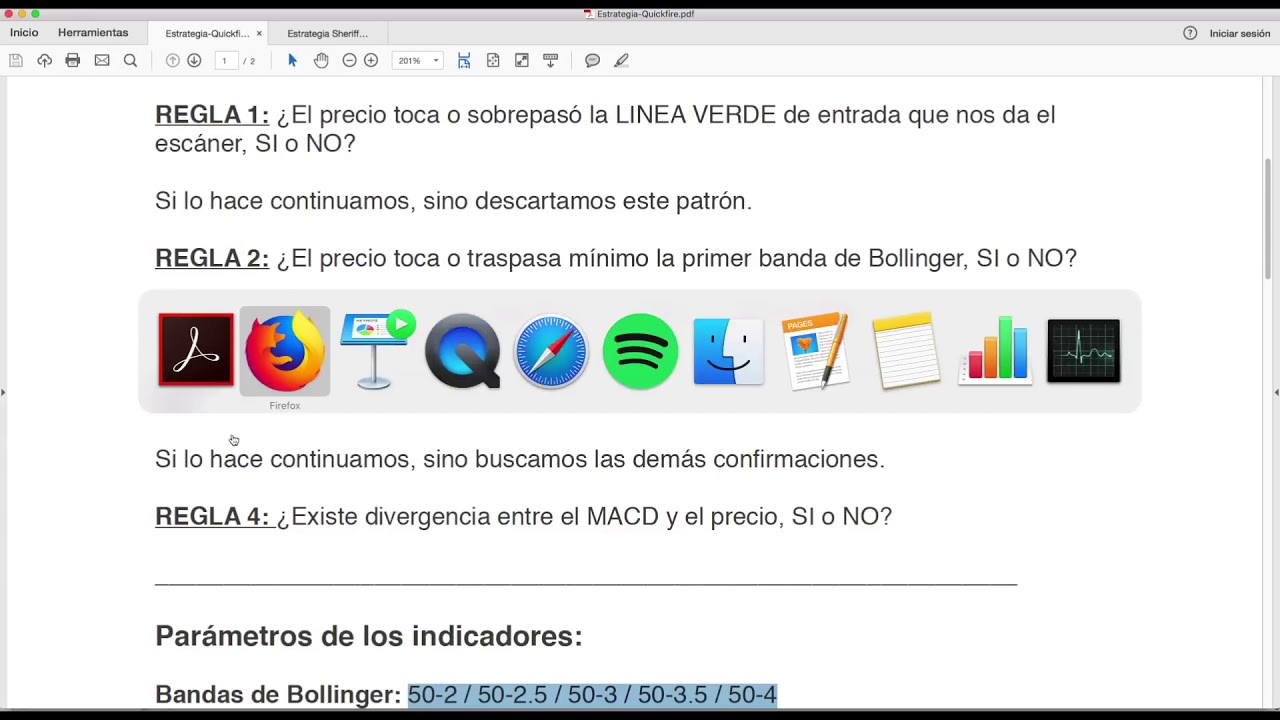Select Firefox in app switcher

pyautogui.click(x=285, y=350)
